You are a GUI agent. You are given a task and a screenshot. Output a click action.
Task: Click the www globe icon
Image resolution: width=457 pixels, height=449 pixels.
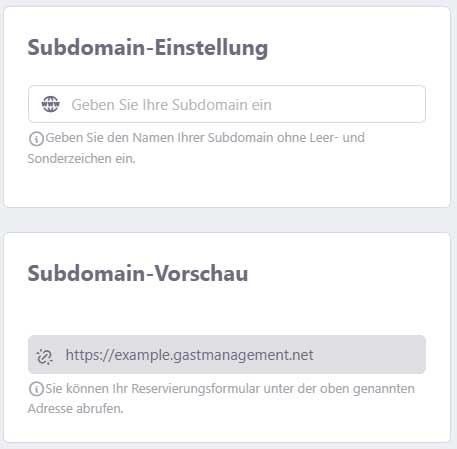[x=50, y=104]
